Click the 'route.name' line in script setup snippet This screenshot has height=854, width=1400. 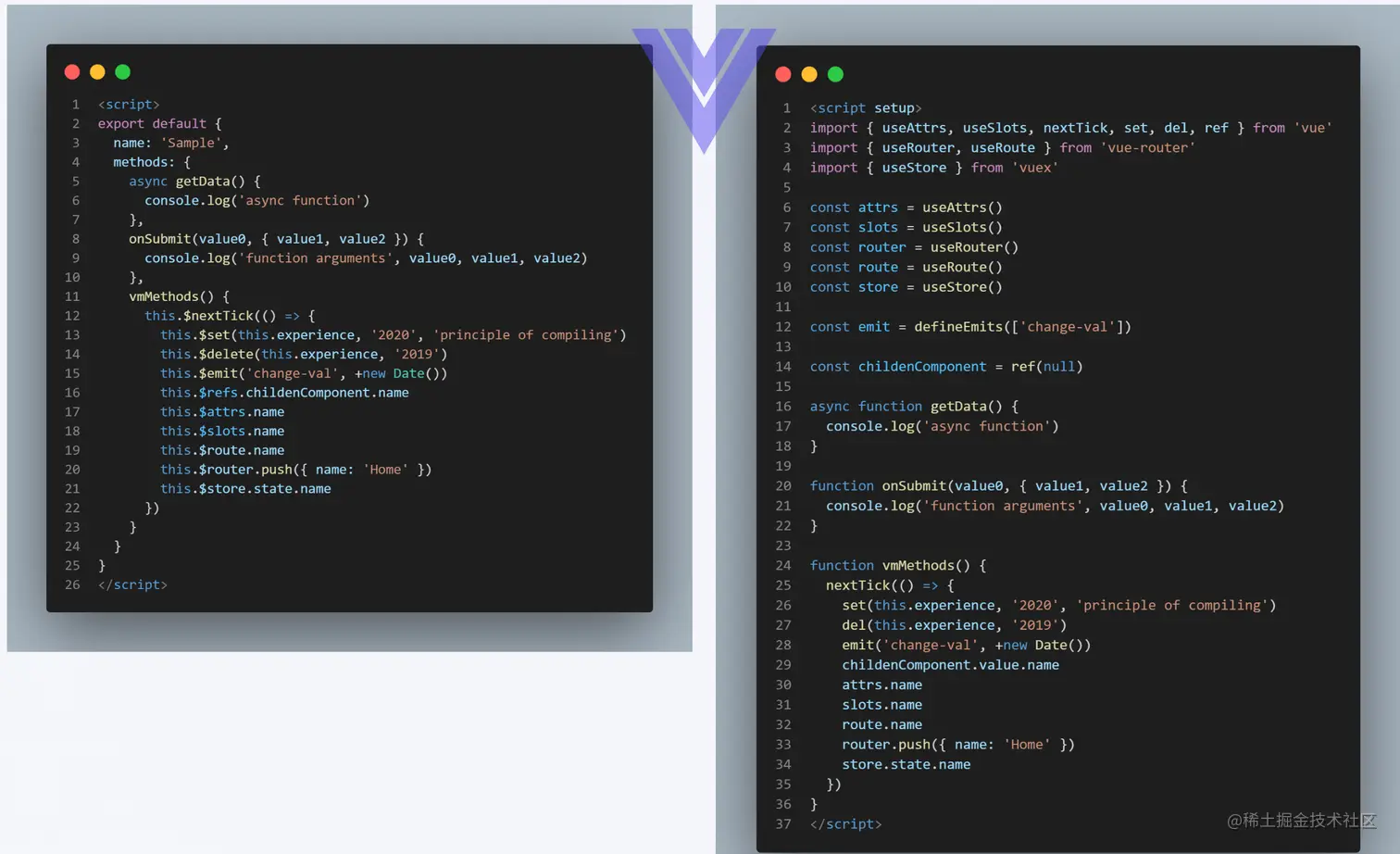pyautogui.click(x=882, y=725)
